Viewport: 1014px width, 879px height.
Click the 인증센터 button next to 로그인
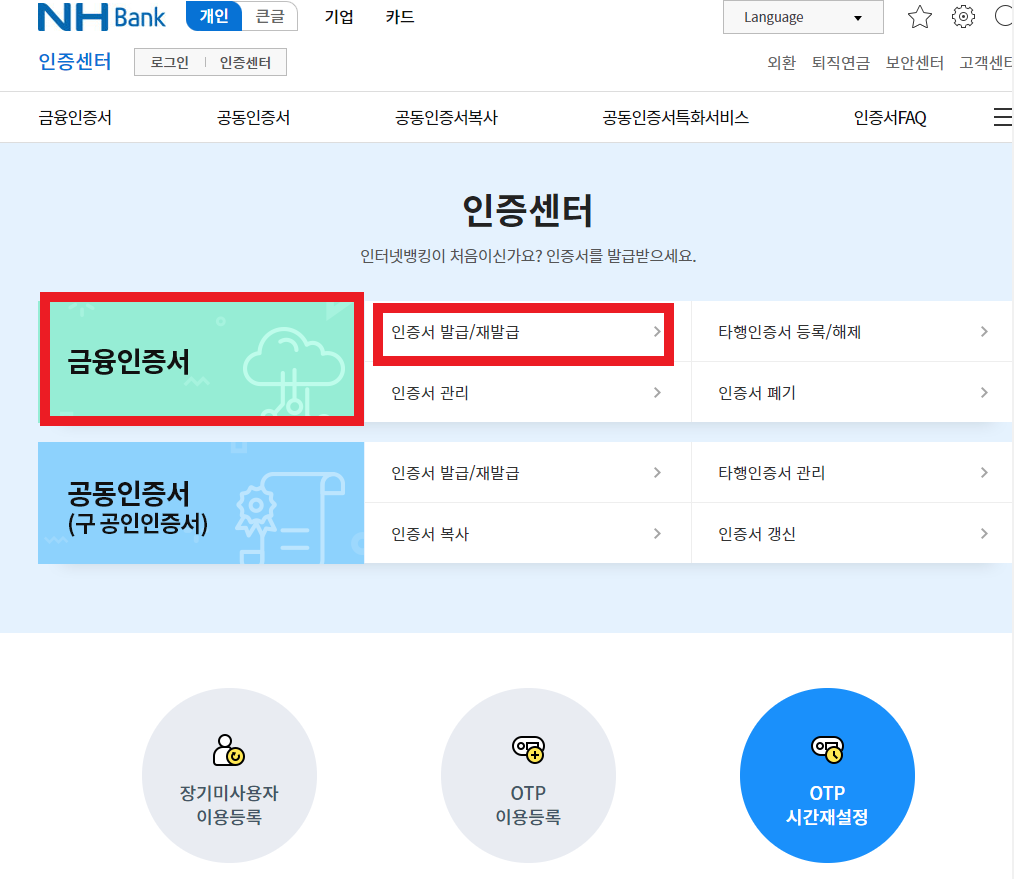[x=245, y=62]
